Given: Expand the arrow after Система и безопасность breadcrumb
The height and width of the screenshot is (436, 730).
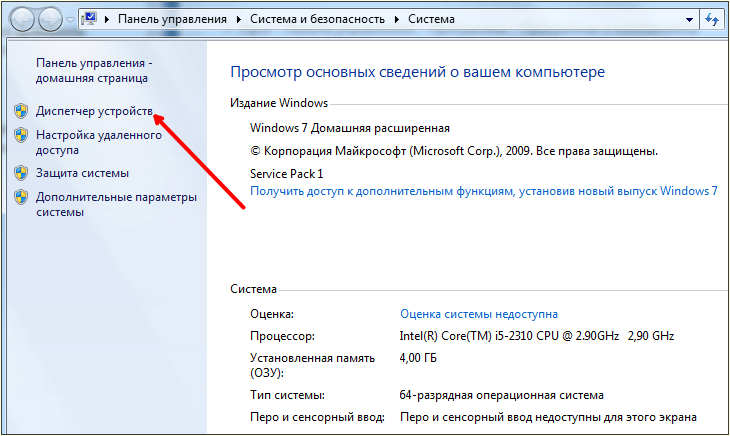Looking at the screenshot, I should coord(397,20).
